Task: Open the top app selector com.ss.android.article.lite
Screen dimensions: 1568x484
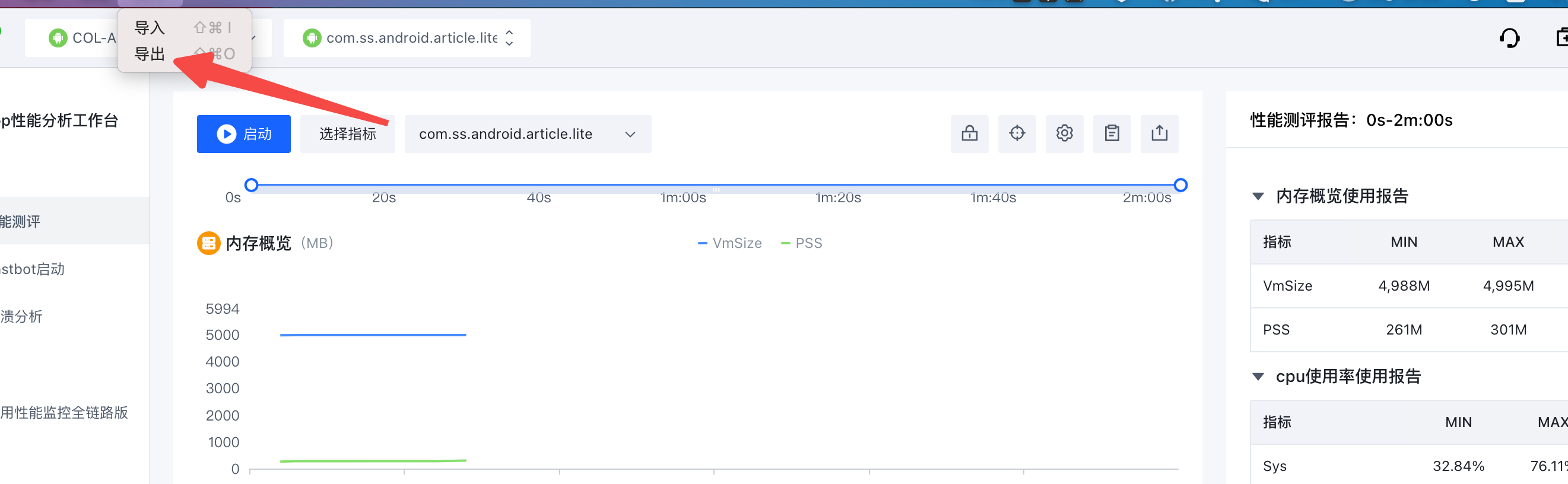Action: tap(407, 39)
